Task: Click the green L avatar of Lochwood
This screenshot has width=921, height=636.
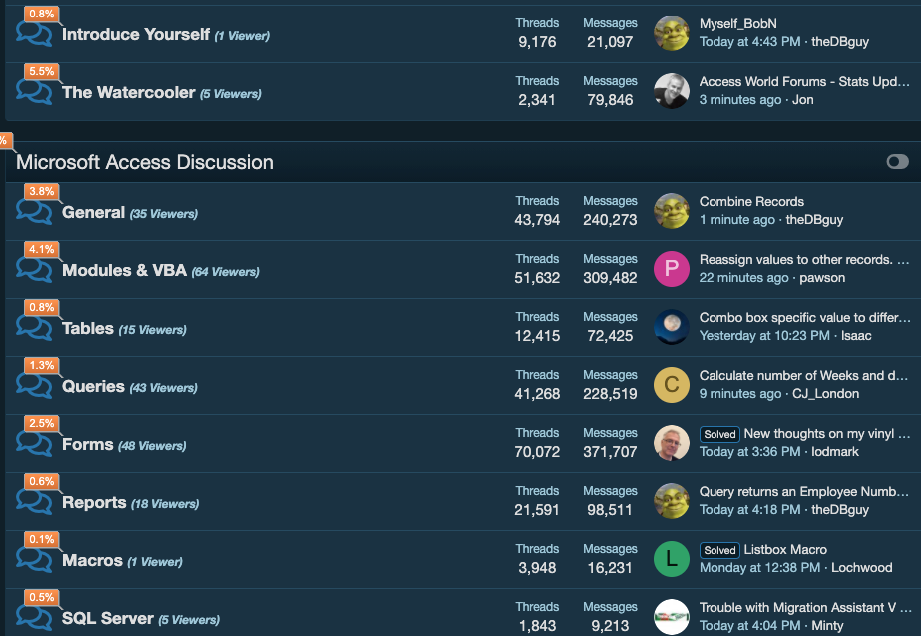Action: [x=672, y=559]
